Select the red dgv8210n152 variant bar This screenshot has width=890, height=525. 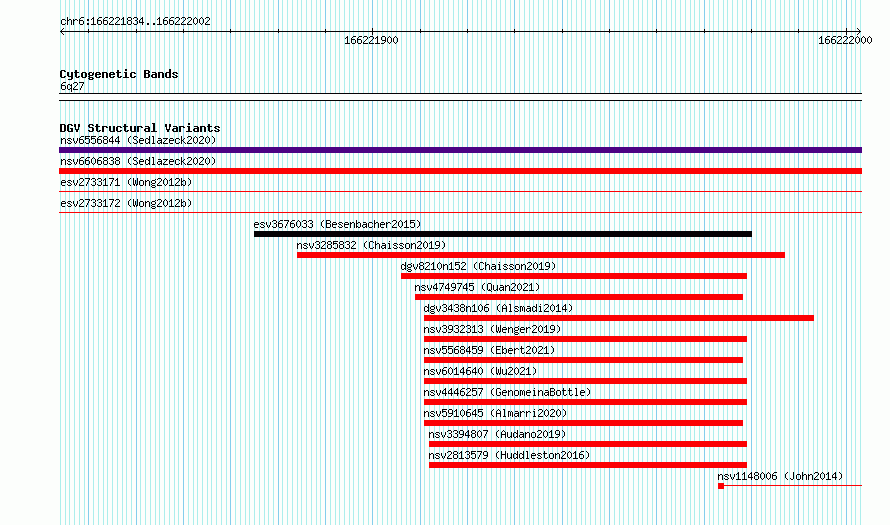tap(574, 276)
